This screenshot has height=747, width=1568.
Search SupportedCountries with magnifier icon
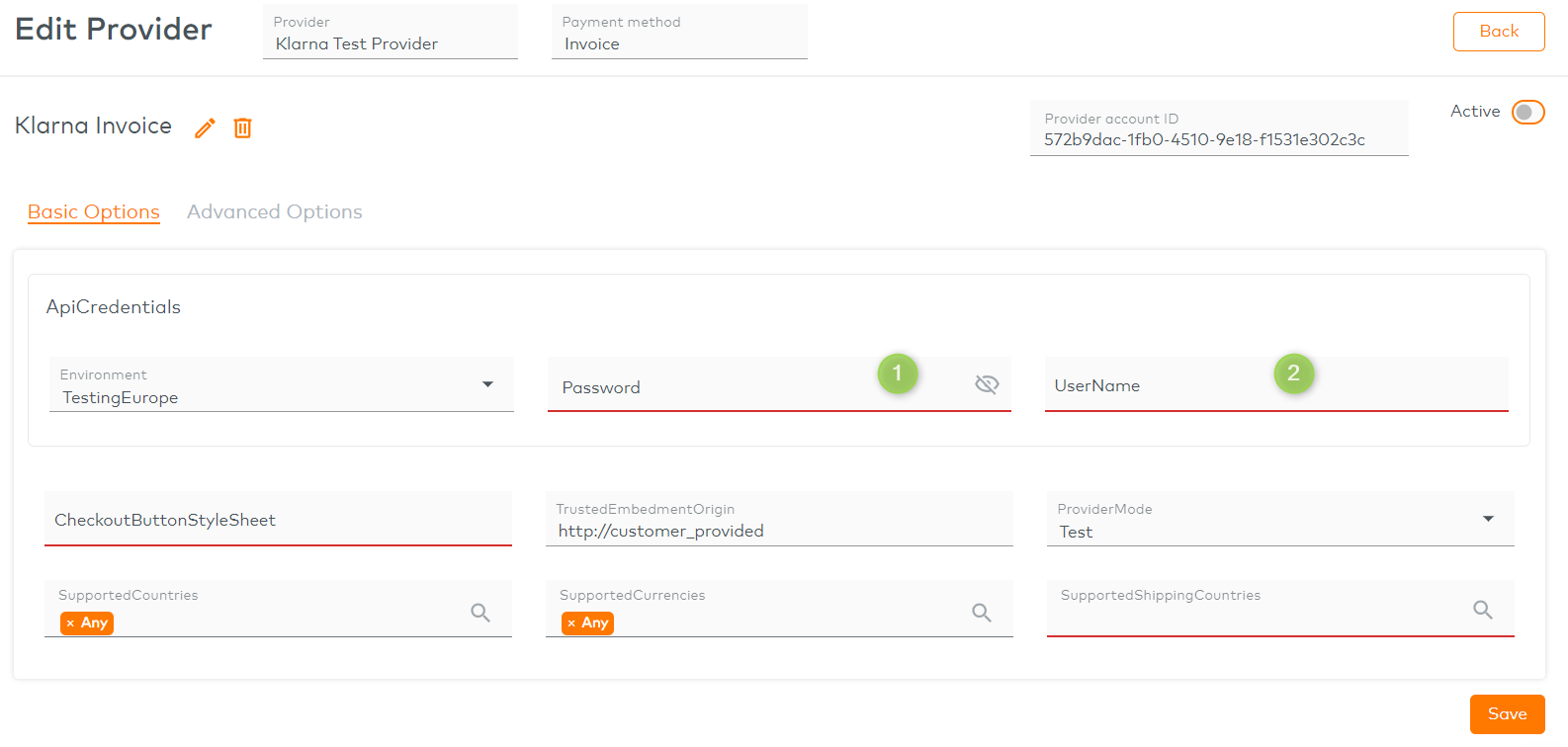coord(480,613)
